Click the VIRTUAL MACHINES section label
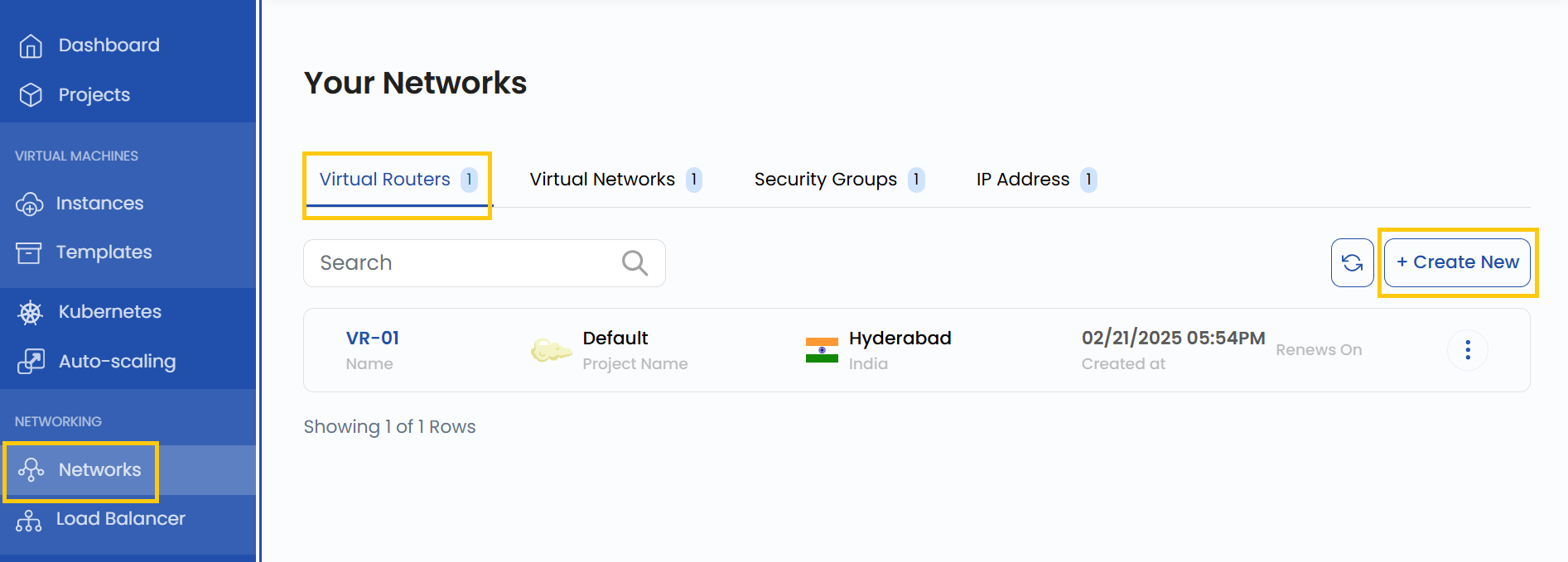 76,156
